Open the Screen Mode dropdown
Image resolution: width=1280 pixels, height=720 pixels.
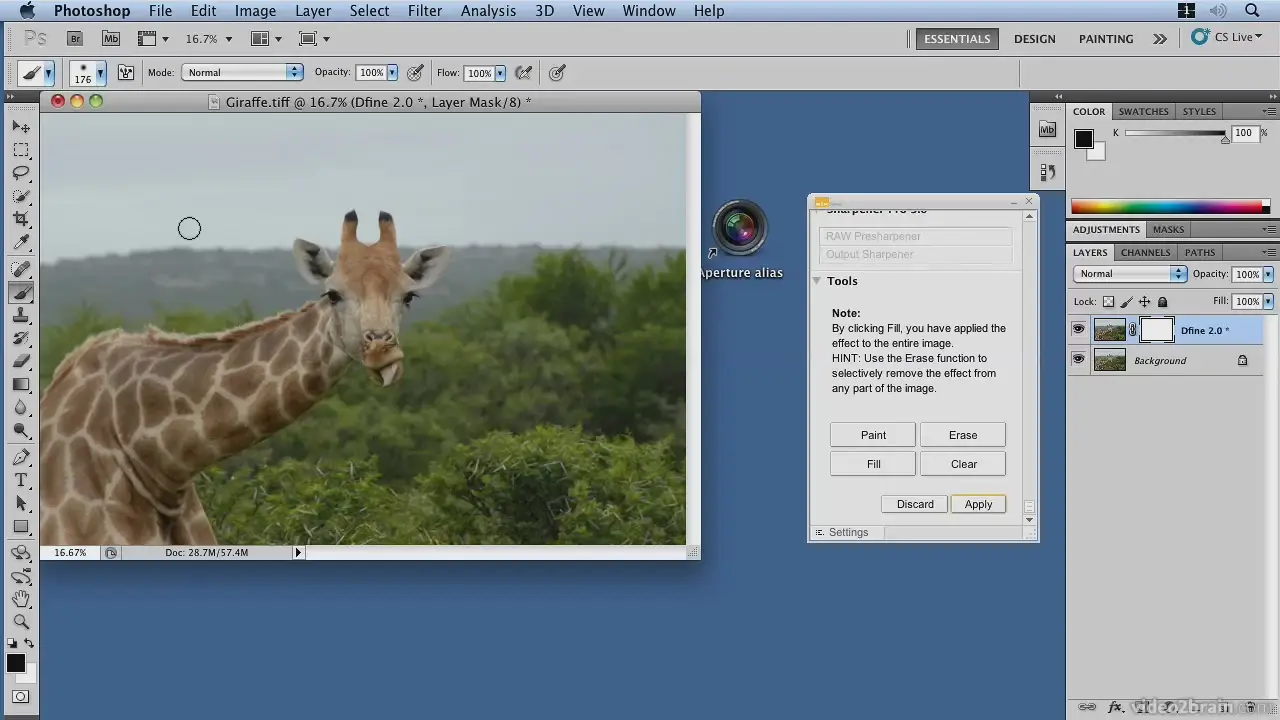[x=314, y=39]
